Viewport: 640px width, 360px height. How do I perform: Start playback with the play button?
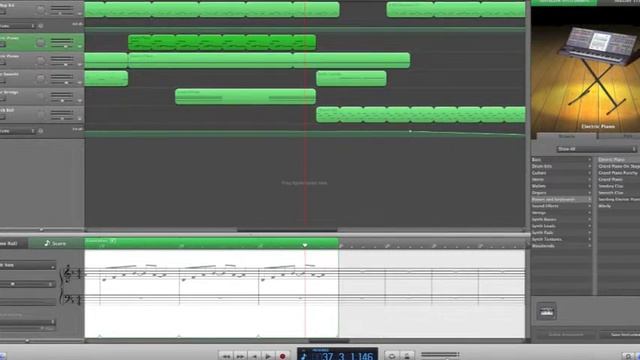pyautogui.click(x=268, y=356)
